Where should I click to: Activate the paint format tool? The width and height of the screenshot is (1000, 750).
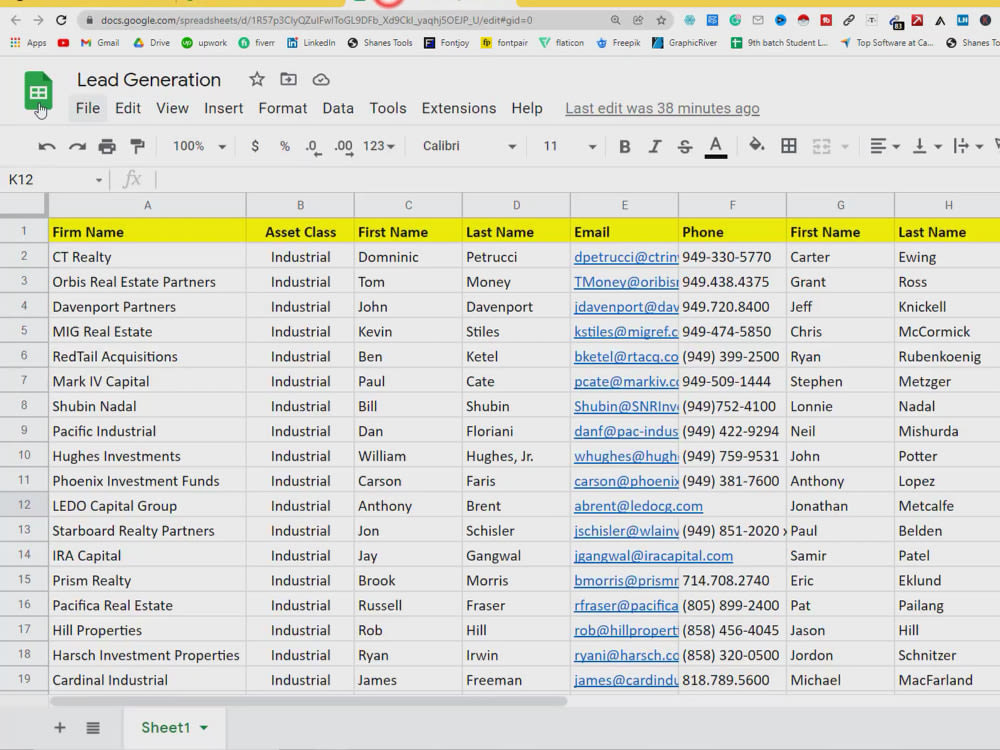pos(137,147)
